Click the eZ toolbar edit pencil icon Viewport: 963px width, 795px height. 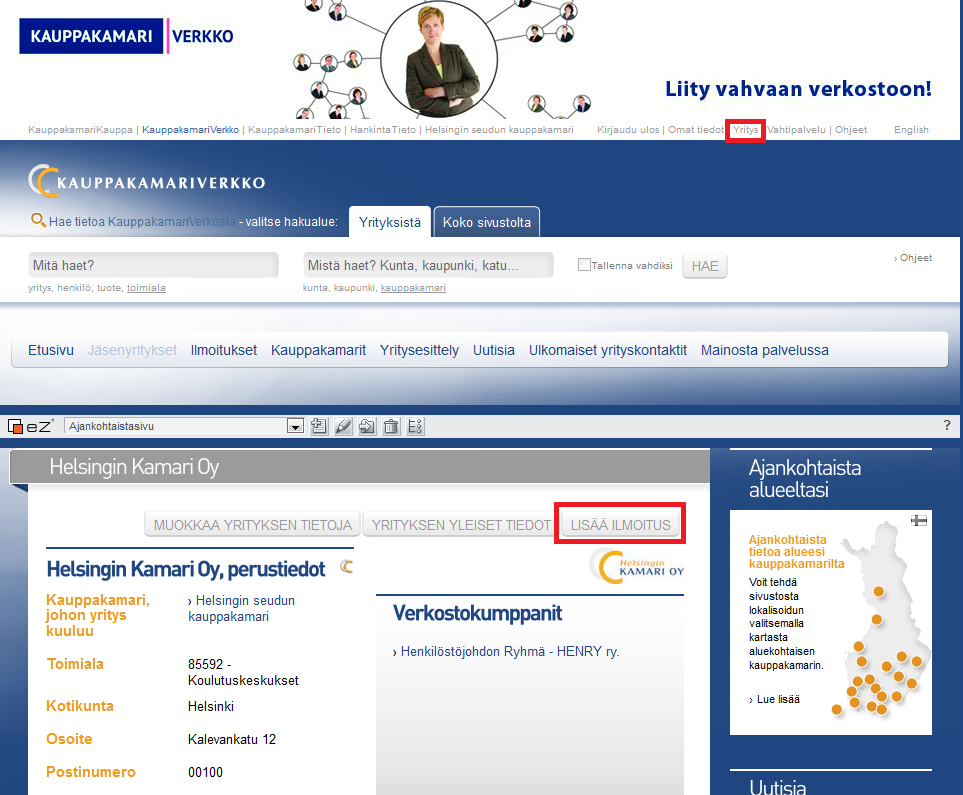click(x=343, y=426)
